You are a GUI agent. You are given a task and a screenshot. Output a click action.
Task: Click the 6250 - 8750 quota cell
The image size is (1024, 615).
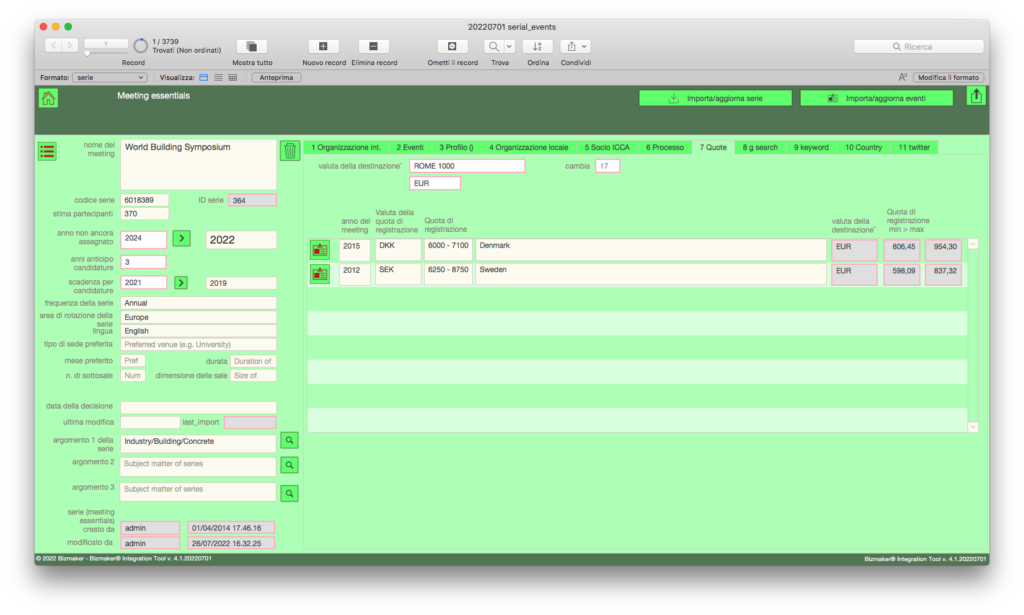click(448, 274)
